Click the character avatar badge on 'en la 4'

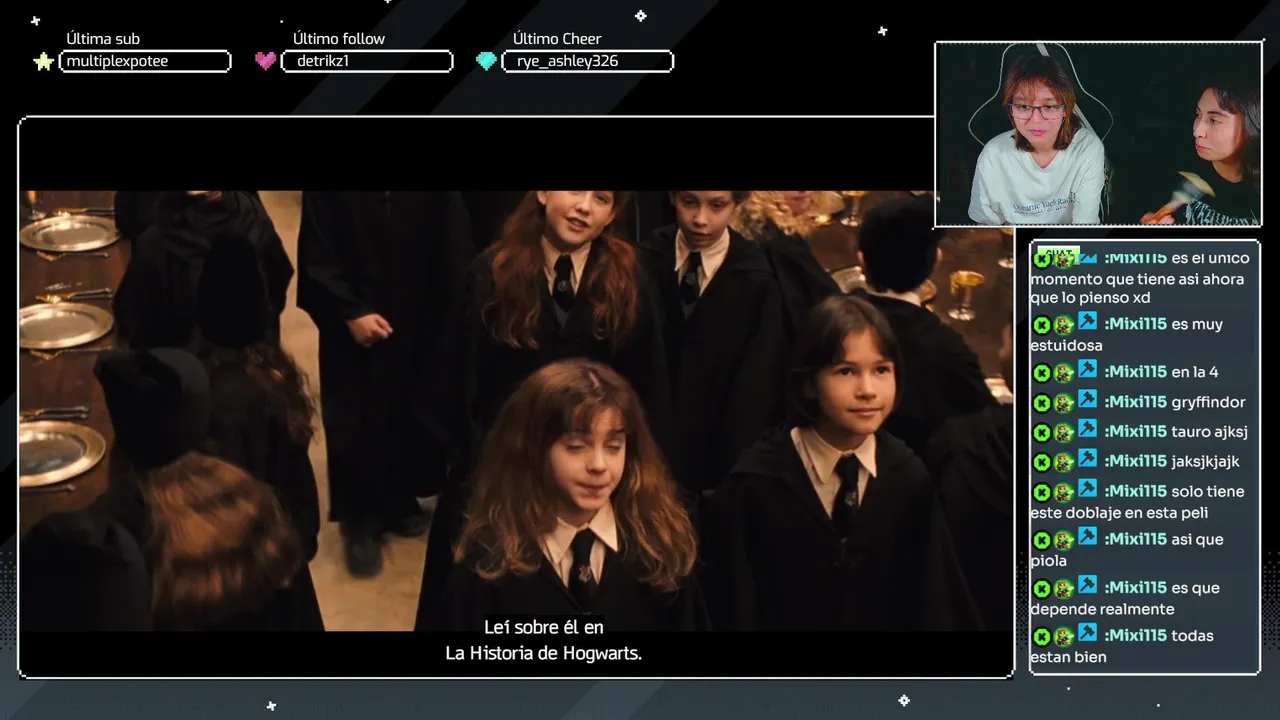click(x=1063, y=373)
